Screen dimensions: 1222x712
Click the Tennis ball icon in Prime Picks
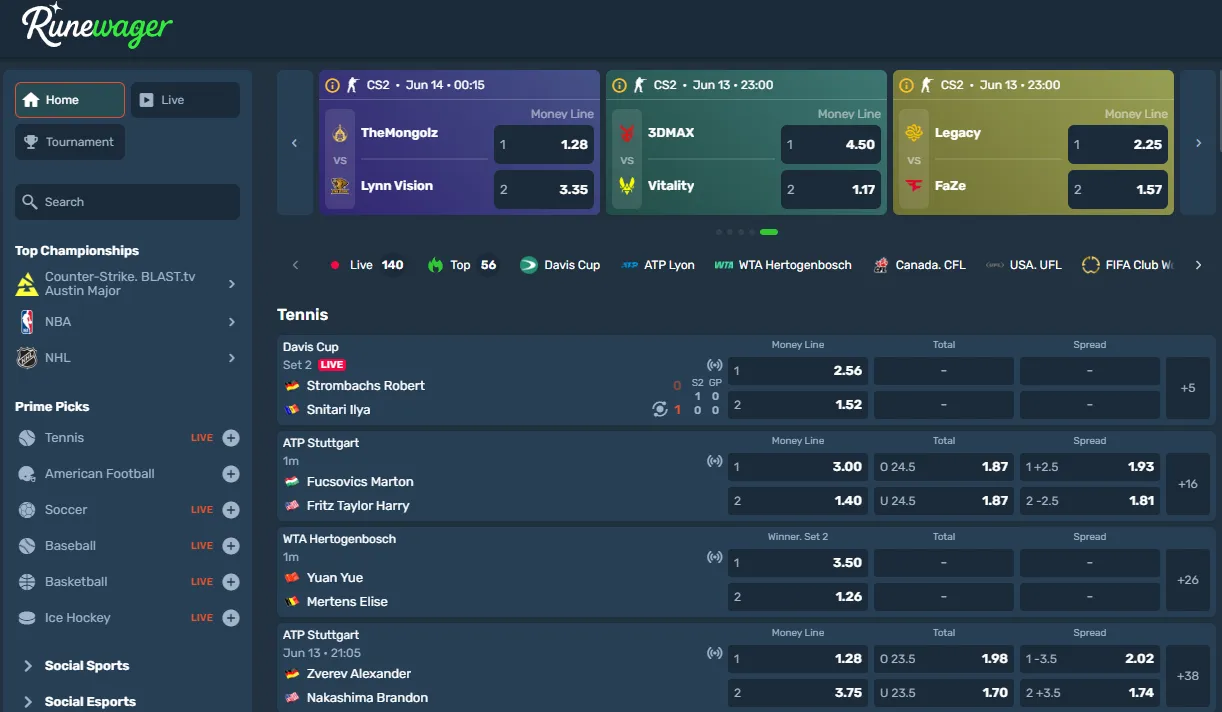[27, 438]
